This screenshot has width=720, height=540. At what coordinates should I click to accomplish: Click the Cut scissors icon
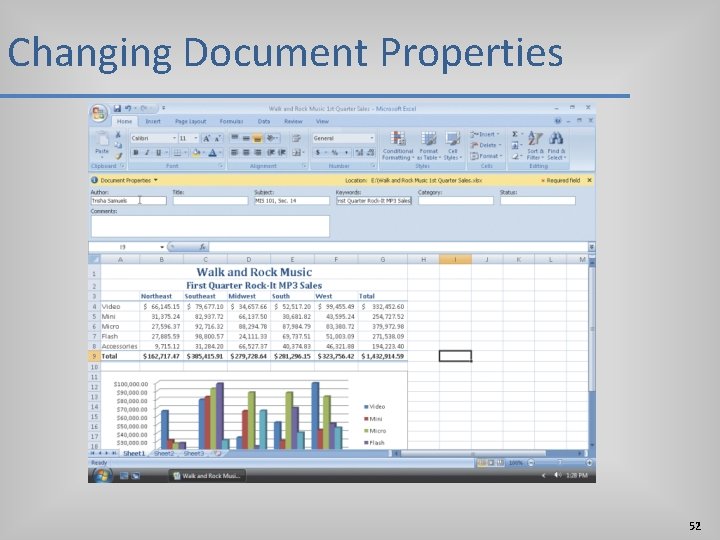coord(118,135)
